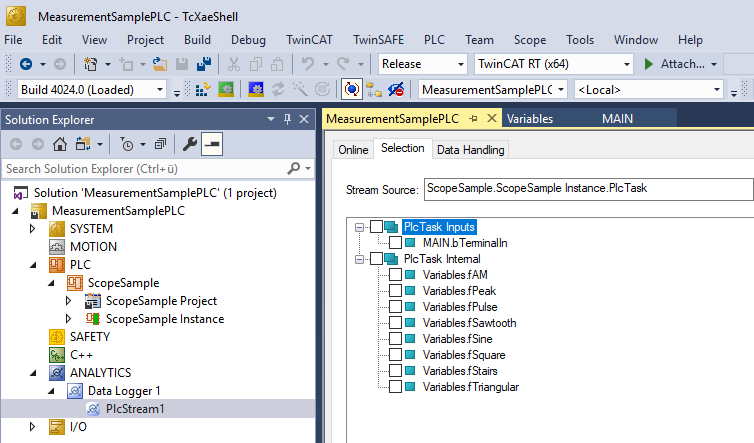
Task: Check the Variables.fSine checkbox
Action: [395, 339]
